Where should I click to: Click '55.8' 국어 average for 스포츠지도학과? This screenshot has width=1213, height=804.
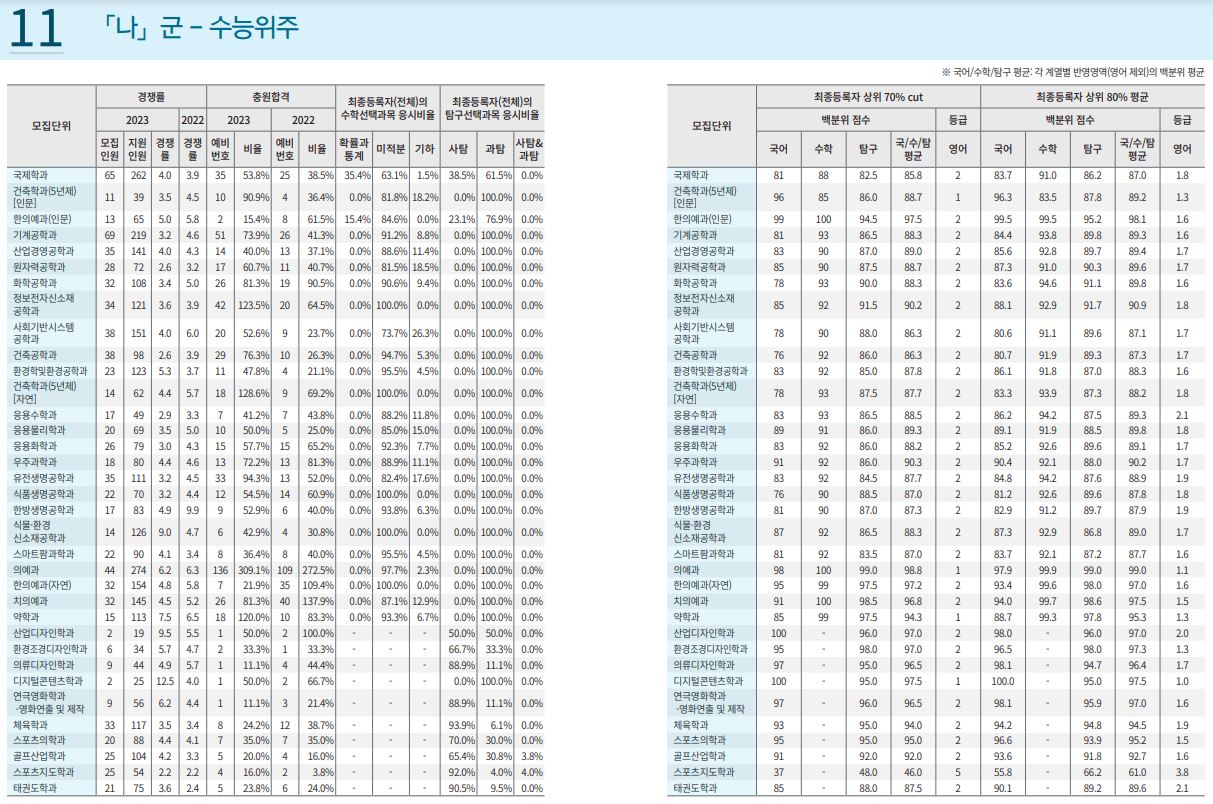pos(1003,773)
